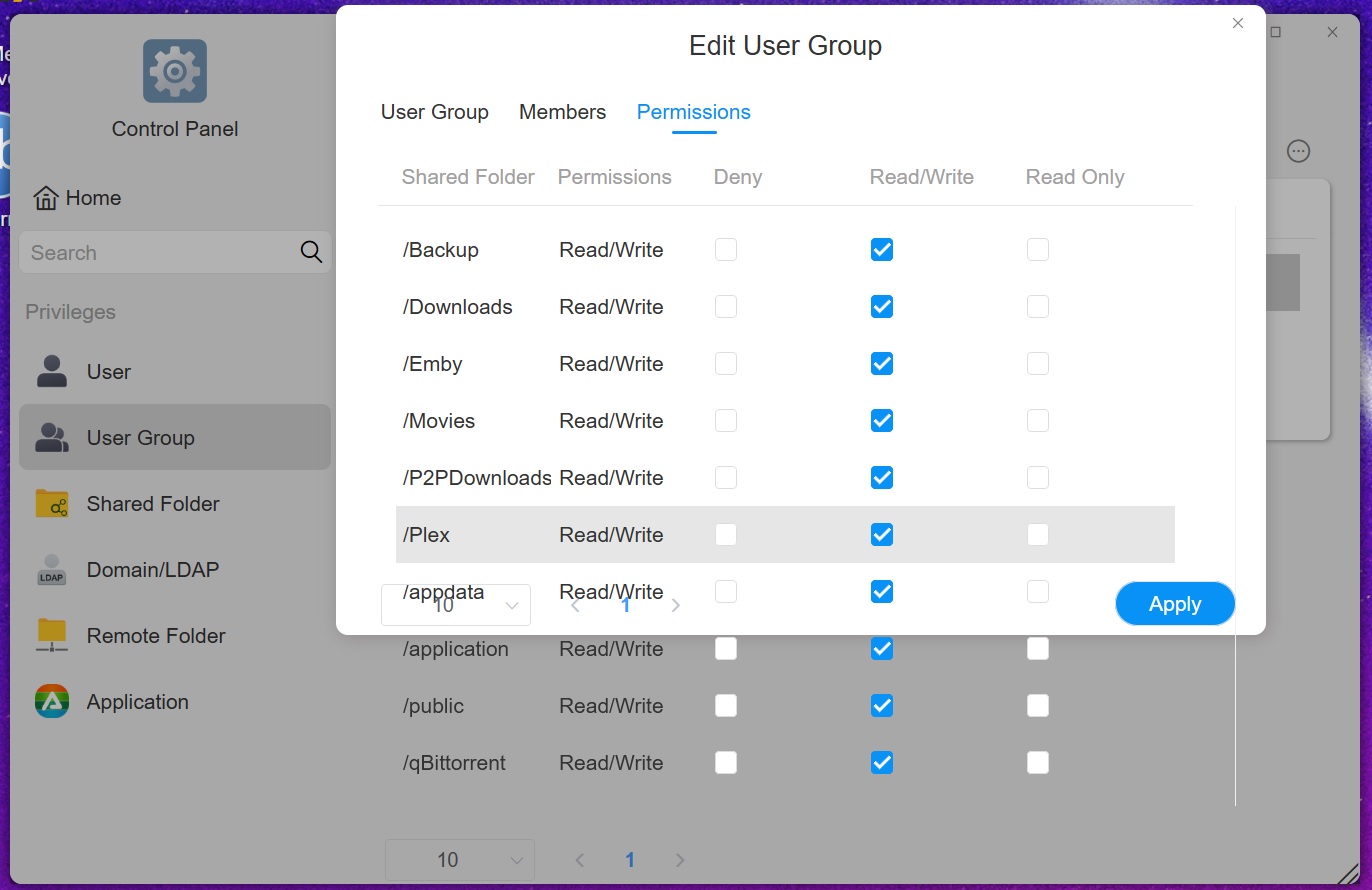The width and height of the screenshot is (1372, 890).
Task: Open the more options ellipsis icon in Control Panel window
Action: pos(1298,151)
